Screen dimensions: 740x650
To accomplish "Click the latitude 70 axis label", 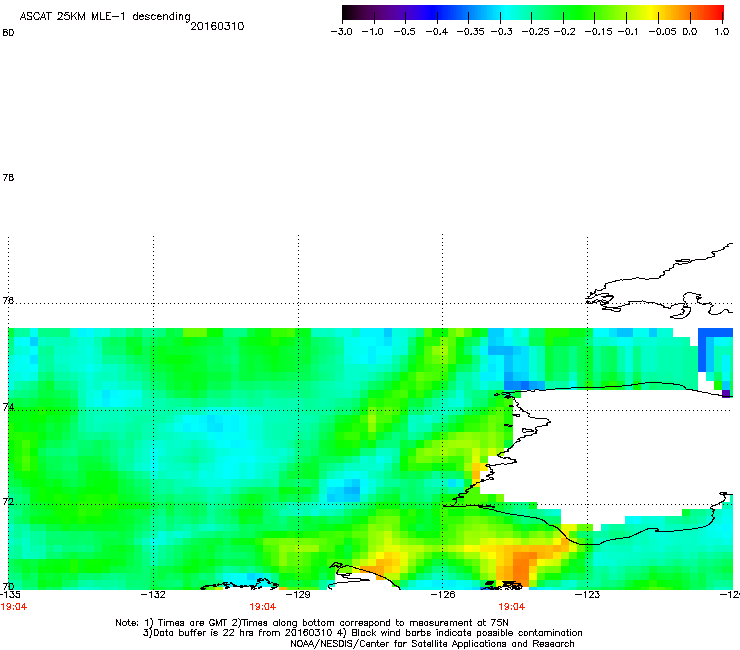I will click(8, 586).
